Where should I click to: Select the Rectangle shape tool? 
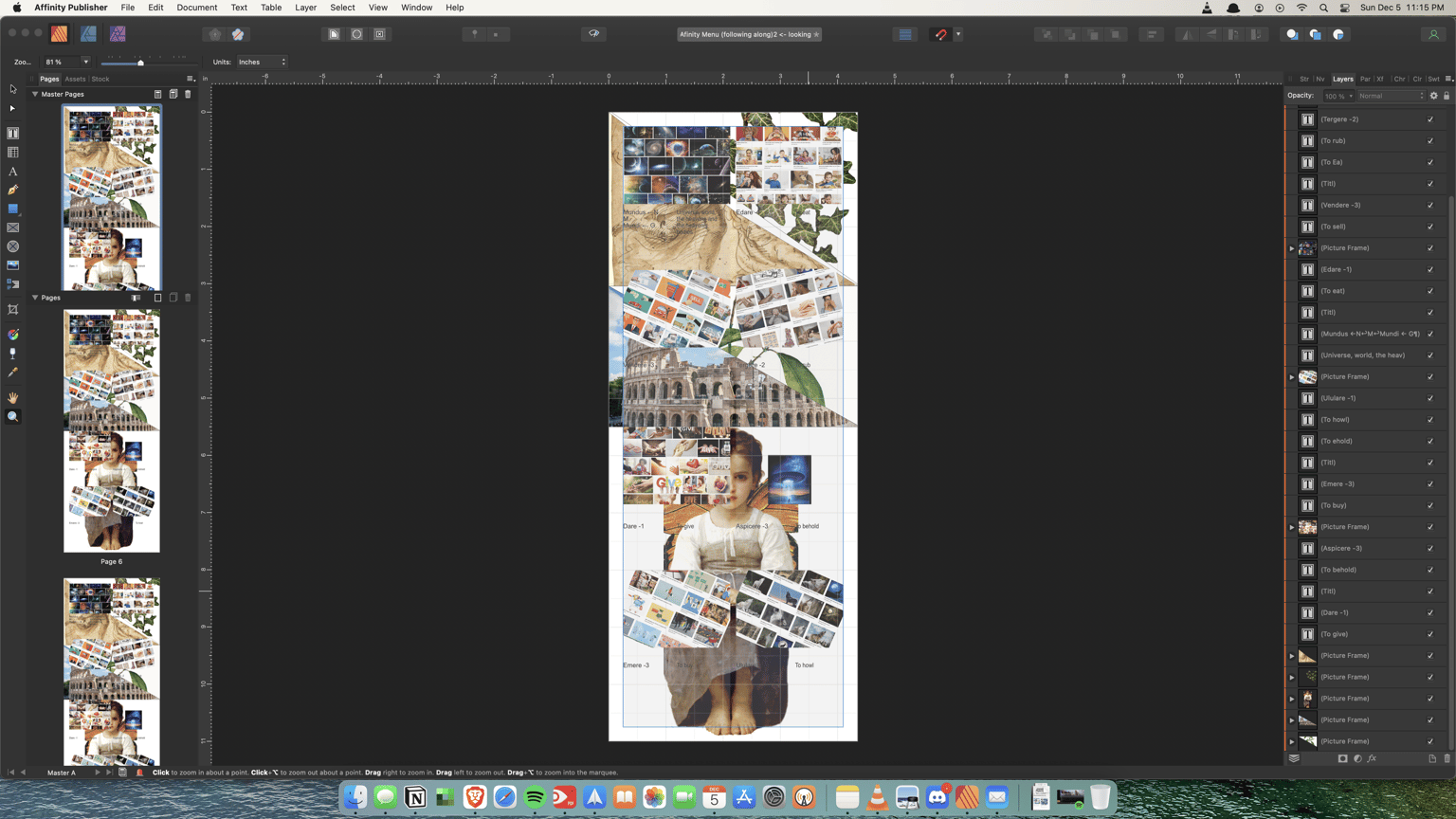(13, 209)
